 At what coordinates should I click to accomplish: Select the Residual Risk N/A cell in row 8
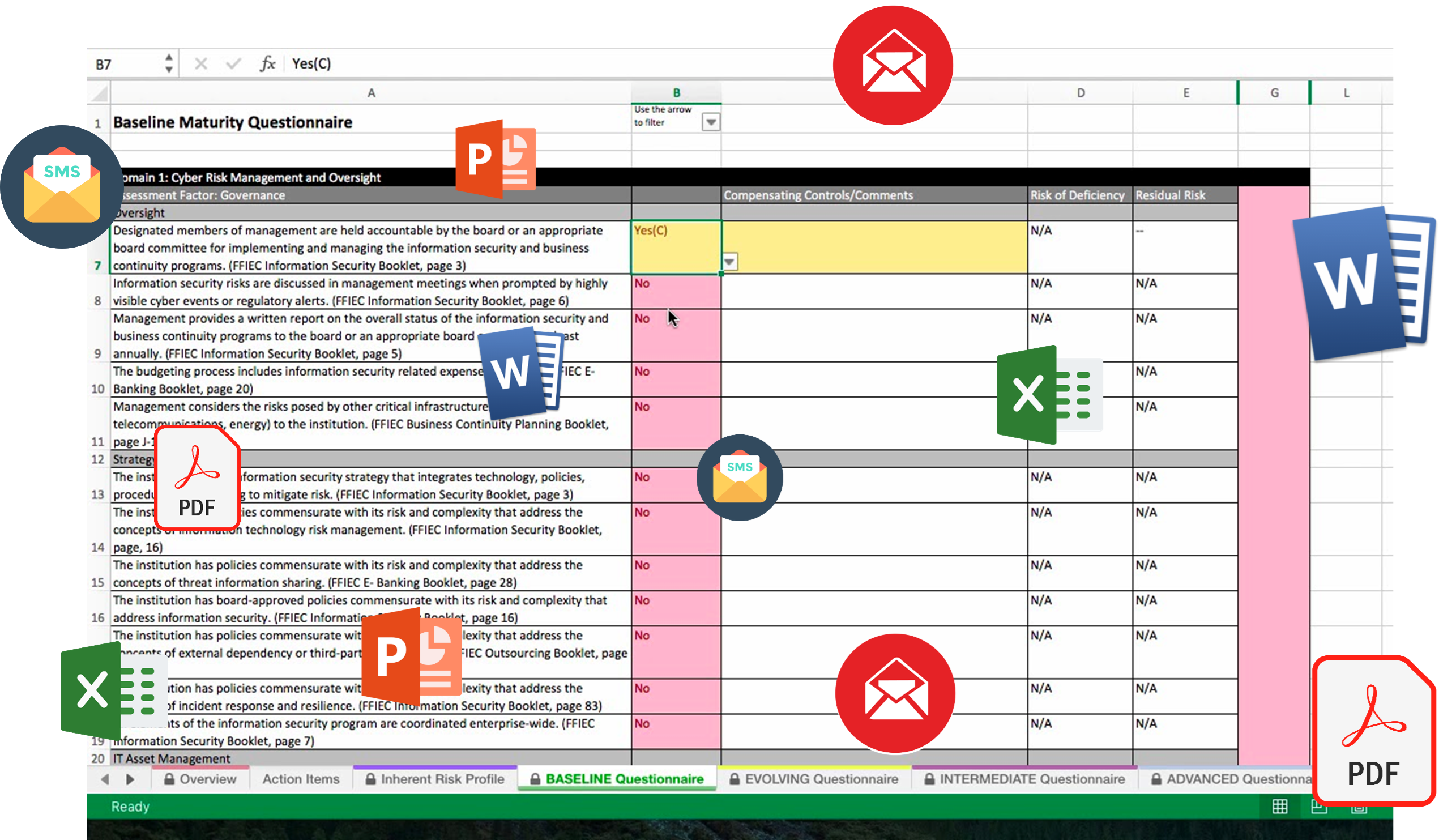(1185, 292)
